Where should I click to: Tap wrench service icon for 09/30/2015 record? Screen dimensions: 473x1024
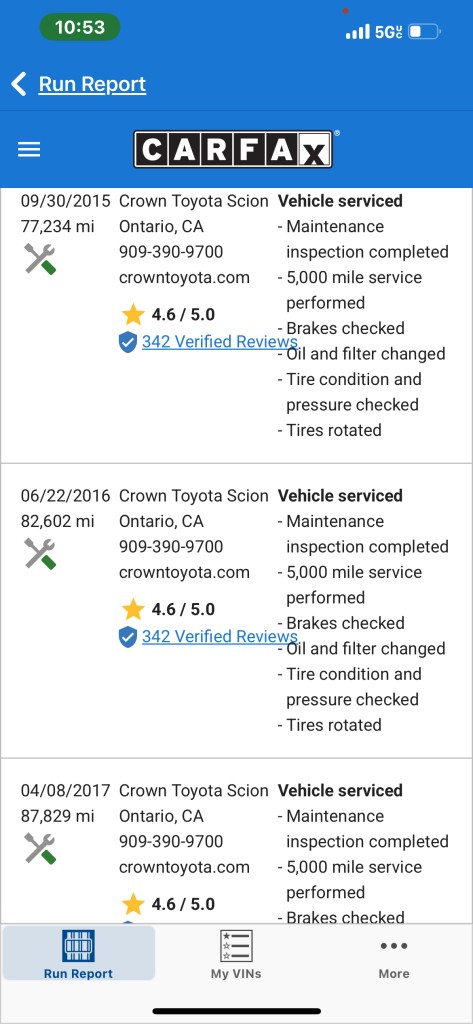pyautogui.click(x=40, y=259)
